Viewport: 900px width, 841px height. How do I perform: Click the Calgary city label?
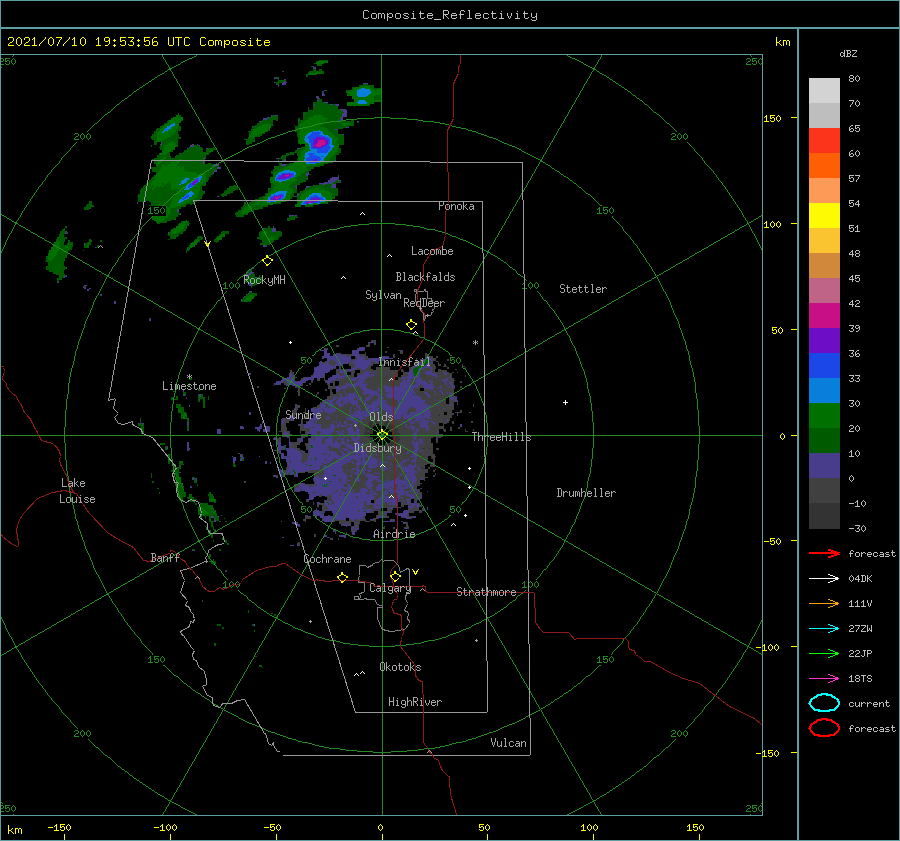coord(390,588)
